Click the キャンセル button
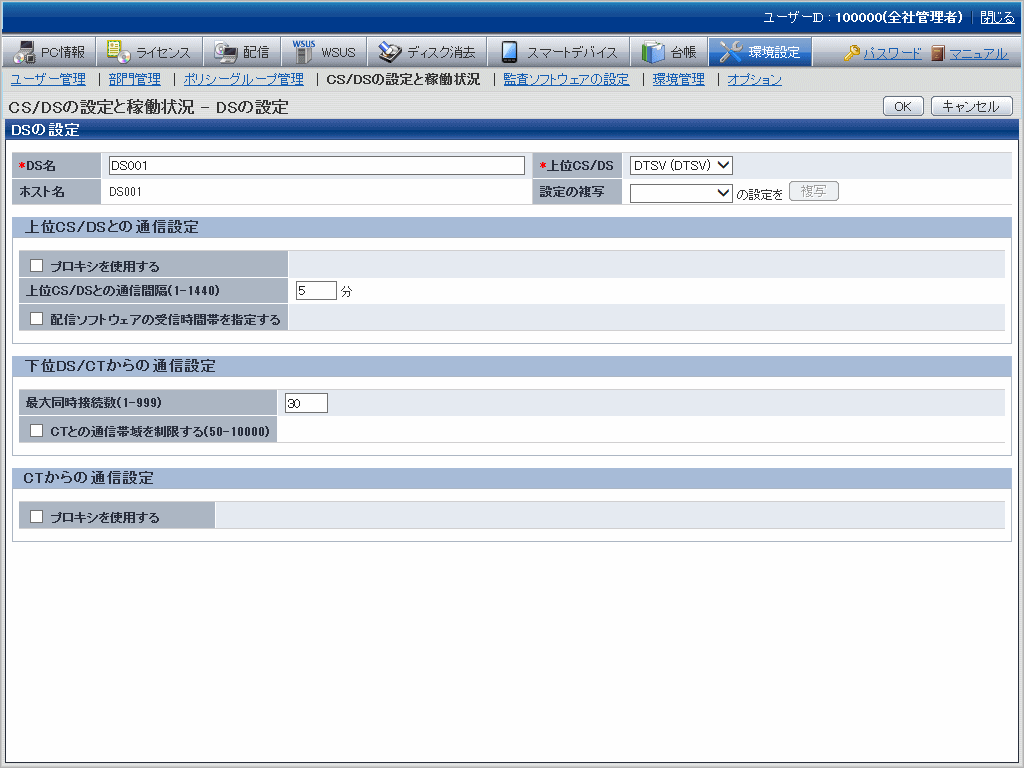Screen dimensions: 1024x768 click(x=971, y=106)
